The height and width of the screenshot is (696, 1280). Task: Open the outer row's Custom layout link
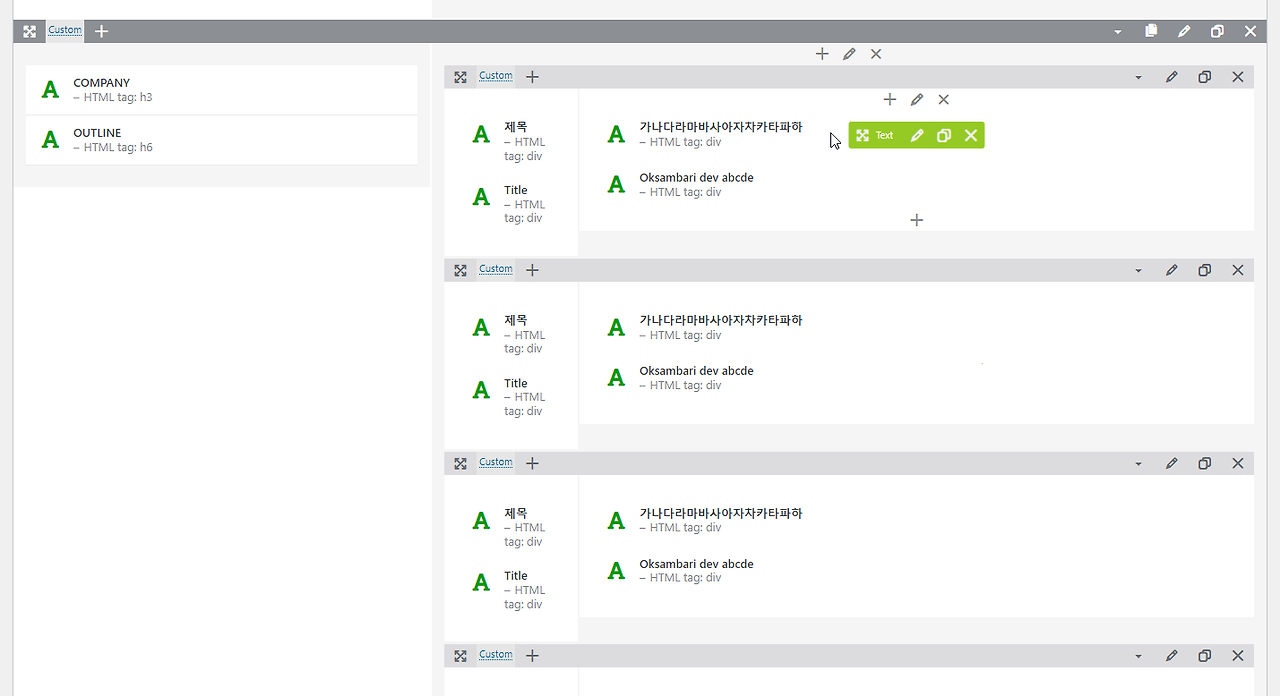click(x=65, y=30)
